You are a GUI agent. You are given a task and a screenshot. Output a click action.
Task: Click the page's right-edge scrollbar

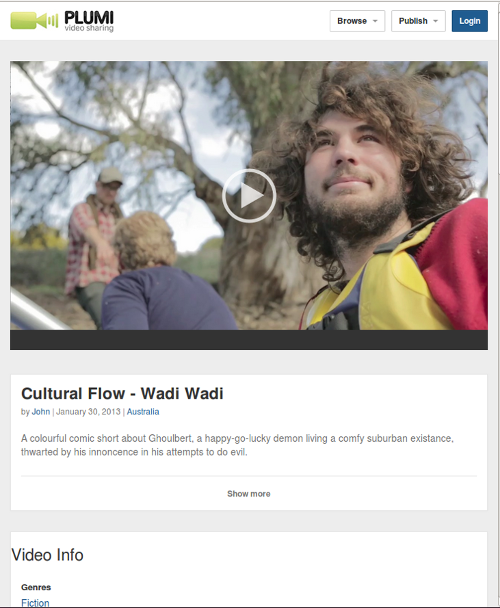pyautogui.click(x=499, y=304)
